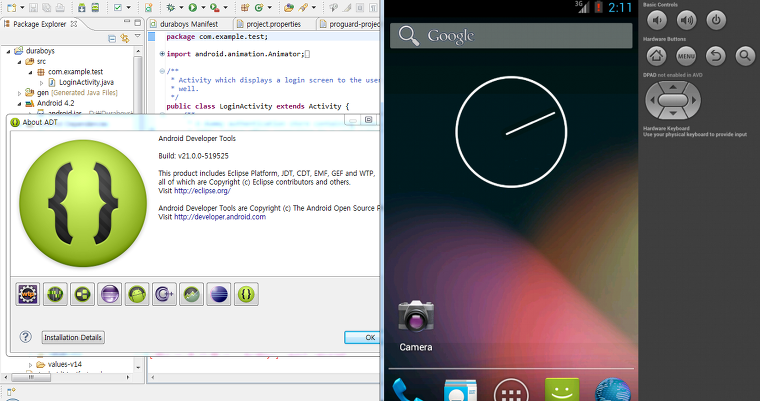
Task: Click the Open Type toolbar icon
Action: tap(289, 7)
